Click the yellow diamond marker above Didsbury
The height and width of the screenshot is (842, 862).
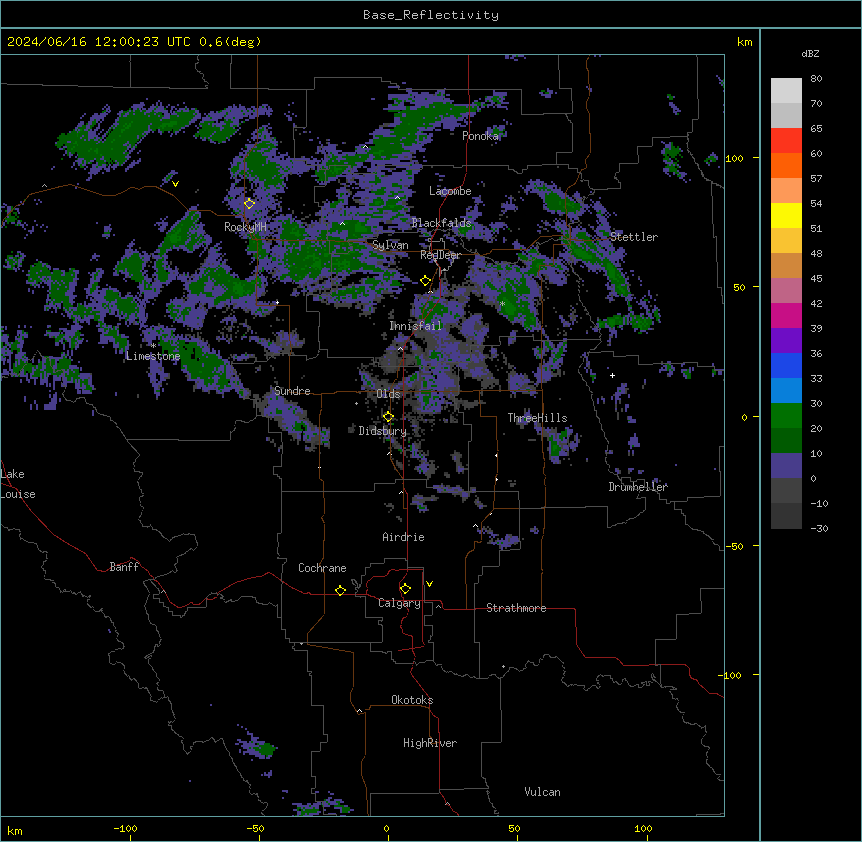[388, 417]
